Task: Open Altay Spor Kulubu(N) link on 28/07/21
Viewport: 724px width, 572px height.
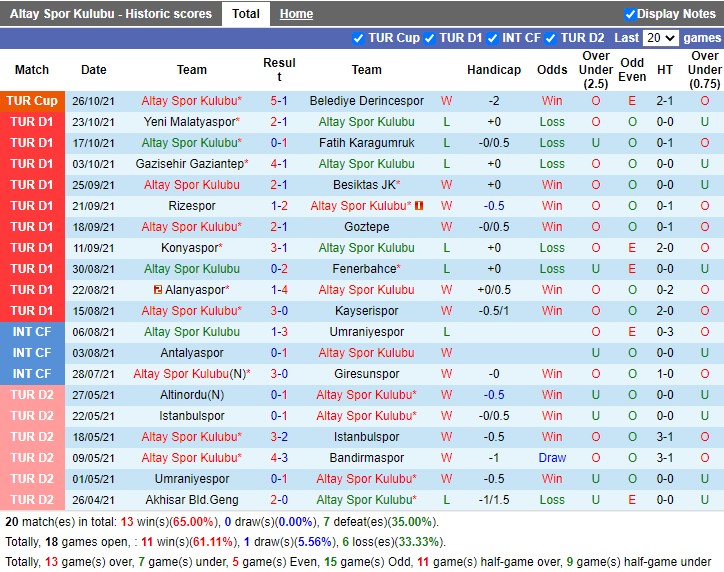Action: click(x=192, y=373)
